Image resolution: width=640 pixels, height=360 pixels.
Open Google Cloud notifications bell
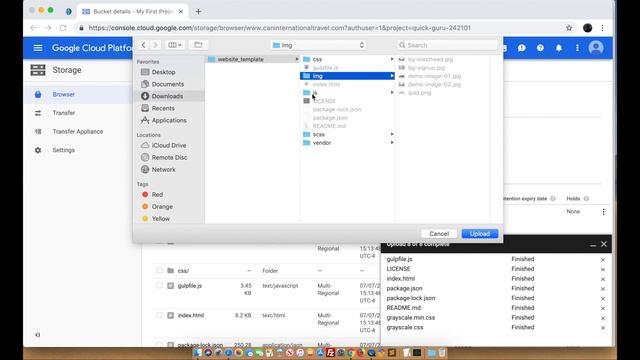tap(559, 48)
